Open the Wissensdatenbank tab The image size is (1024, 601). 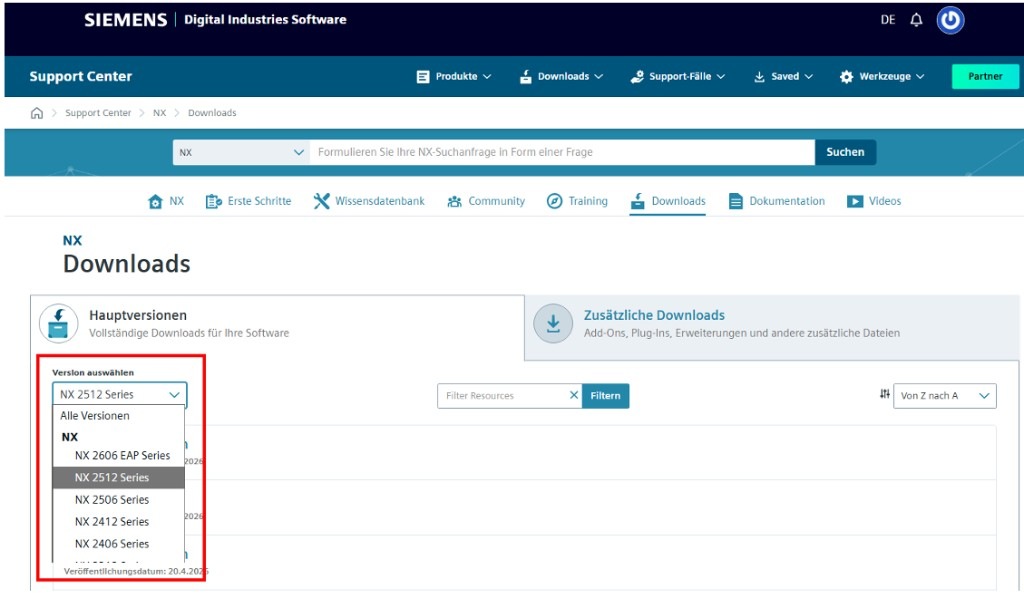coord(369,201)
